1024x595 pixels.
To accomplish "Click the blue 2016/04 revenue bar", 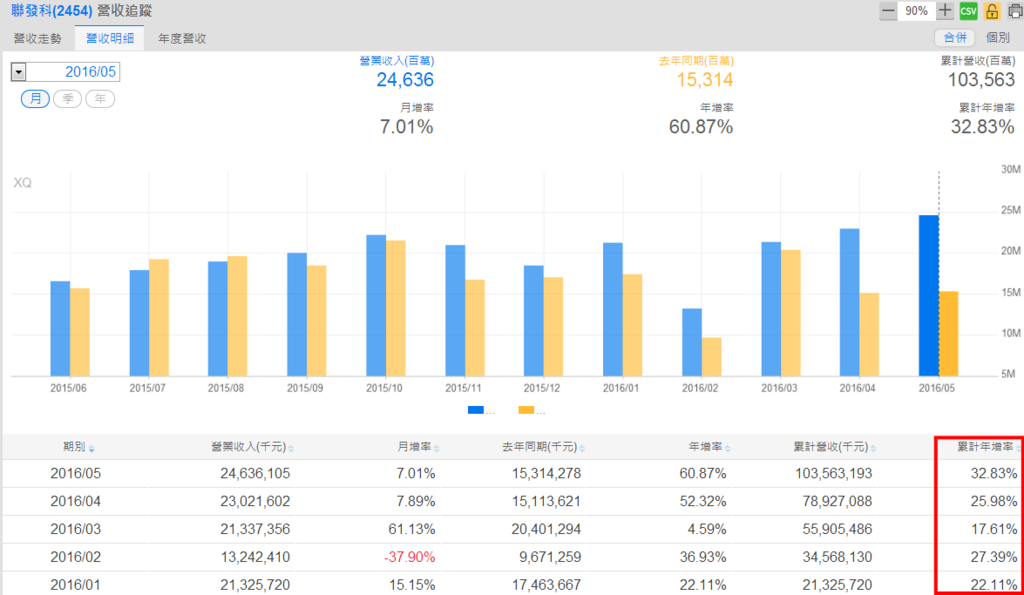I will click(850, 302).
